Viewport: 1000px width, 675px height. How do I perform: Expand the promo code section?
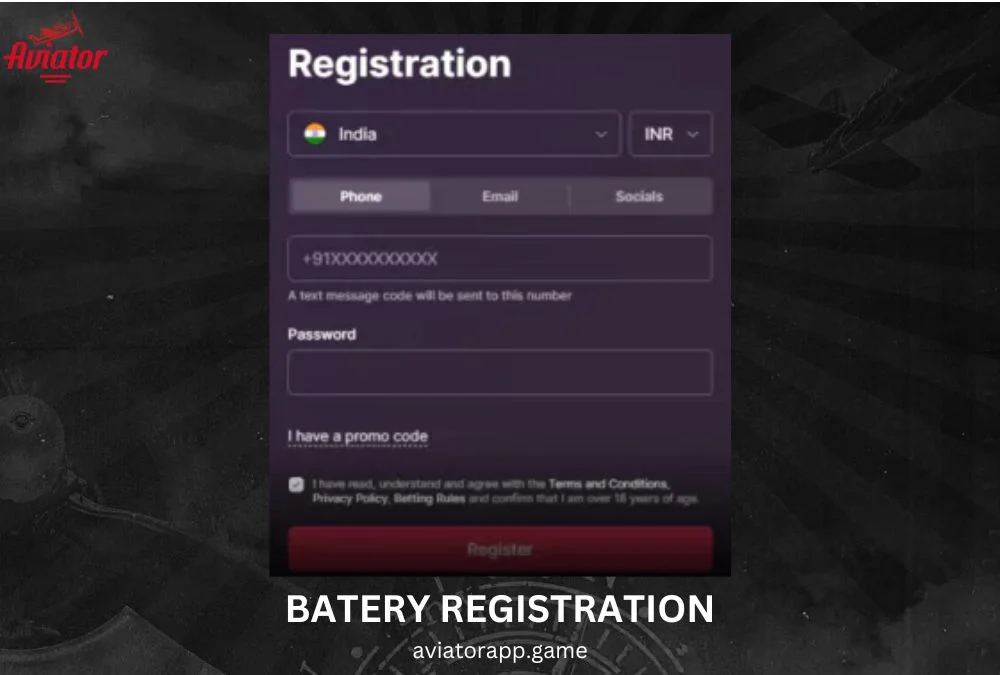coord(357,436)
